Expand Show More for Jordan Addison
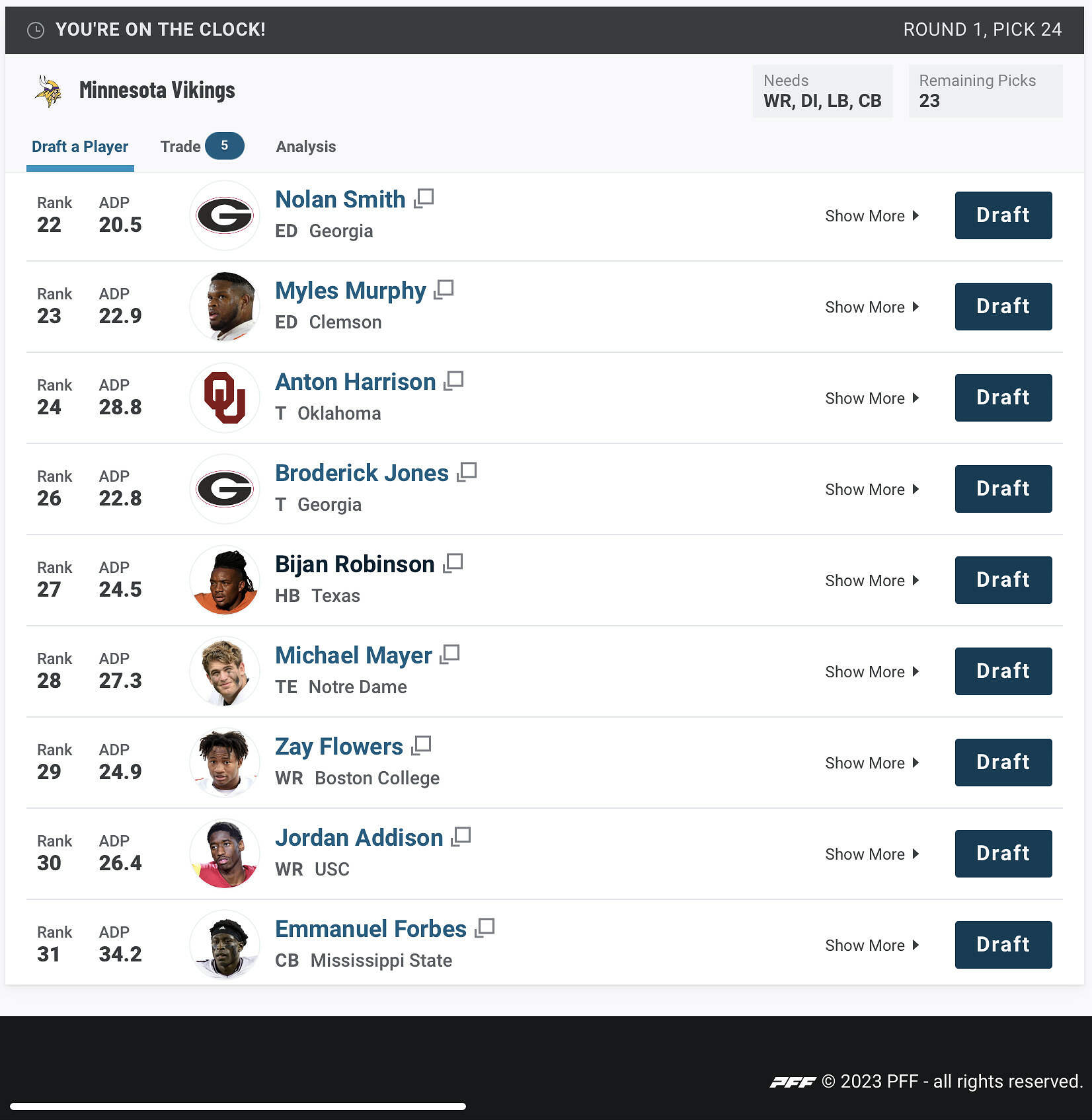 pyautogui.click(x=871, y=854)
